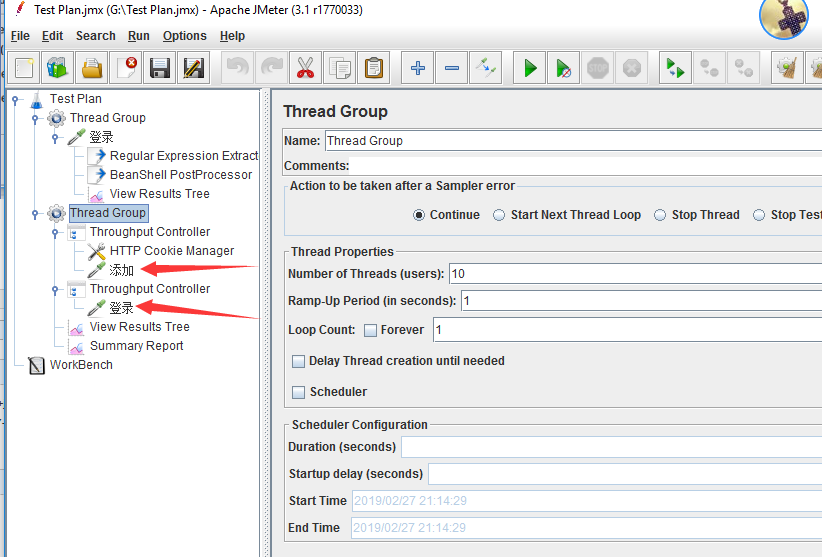
Task: Click the Start Time field
Action: click(587, 501)
